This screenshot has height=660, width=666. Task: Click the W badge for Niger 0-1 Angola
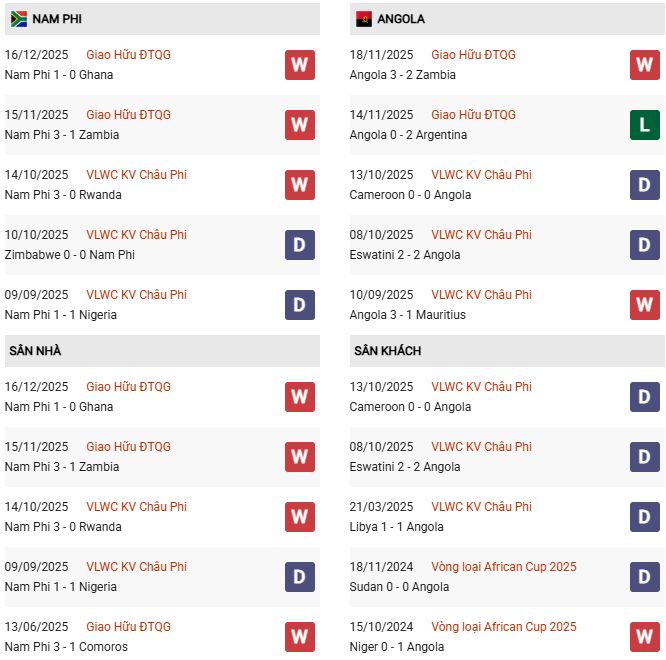click(645, 637)
